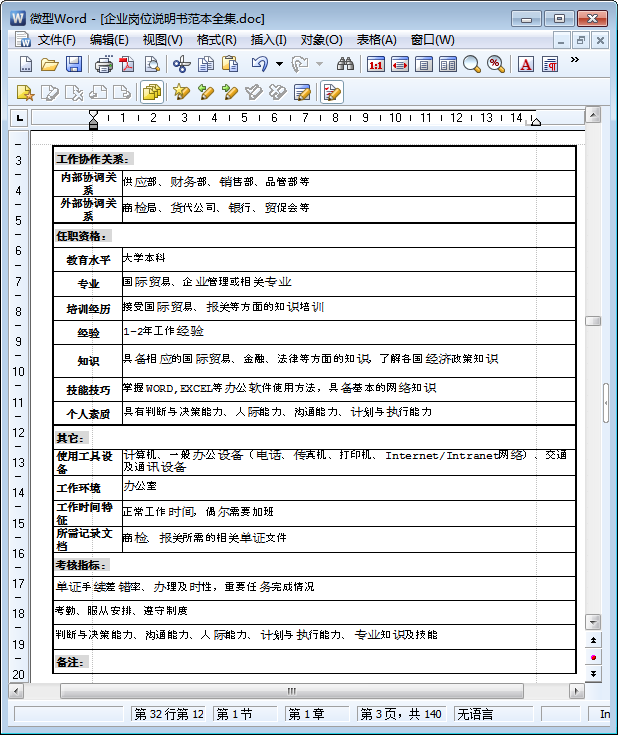
Task: Click horizontal scroll left arrow
Action: [16, 691]
